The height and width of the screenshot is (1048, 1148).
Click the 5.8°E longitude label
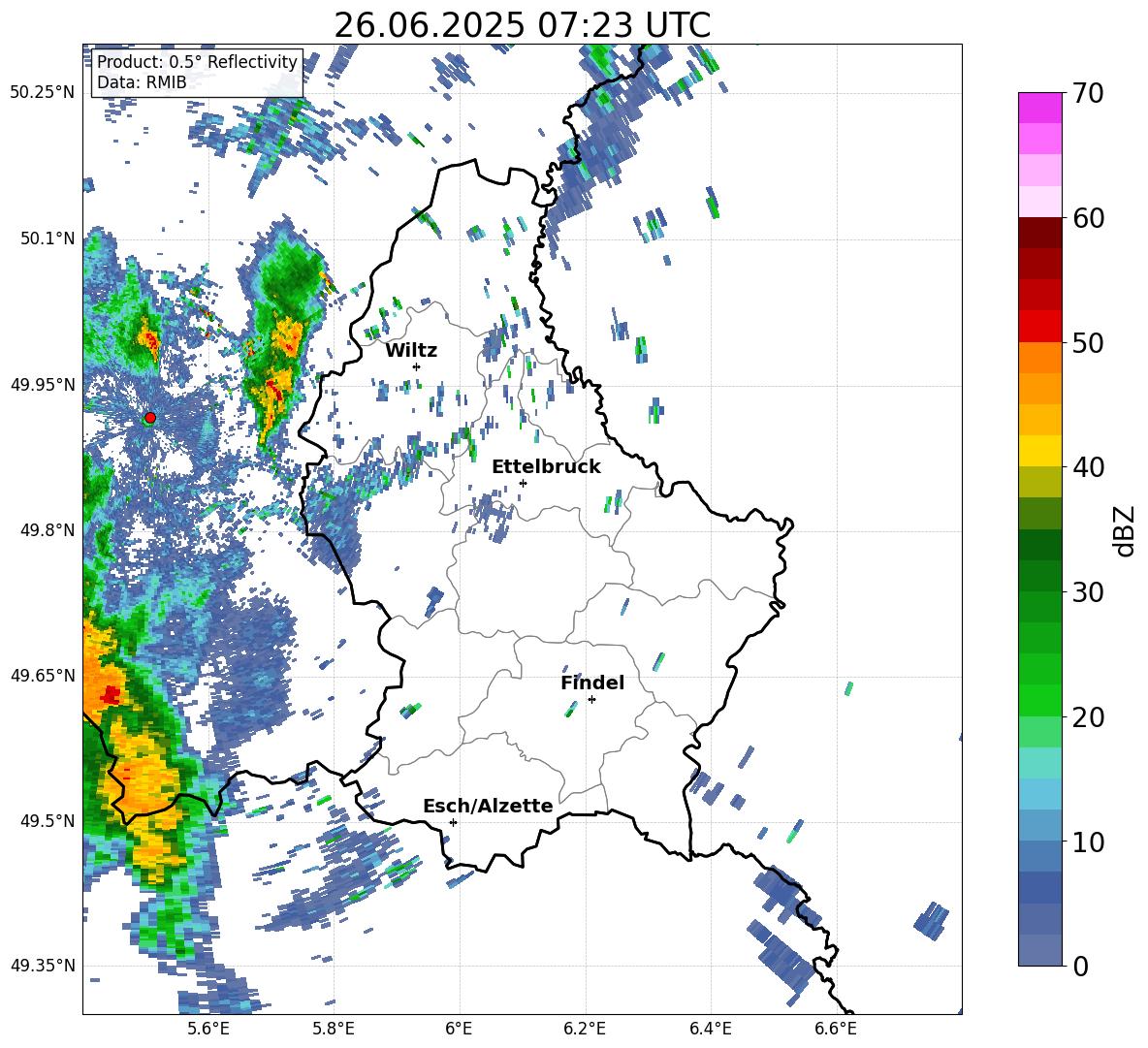click(334, 1029)
